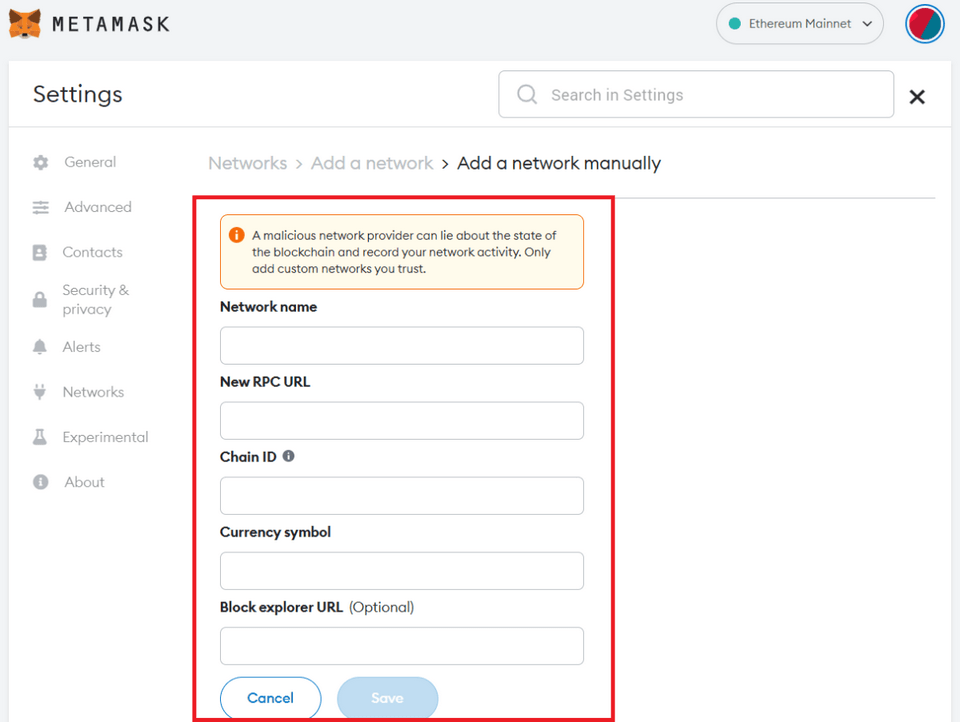This screenshot has width=960, height=722.
Task: Open the account avatar menu
Action: [x=924, y=24]
